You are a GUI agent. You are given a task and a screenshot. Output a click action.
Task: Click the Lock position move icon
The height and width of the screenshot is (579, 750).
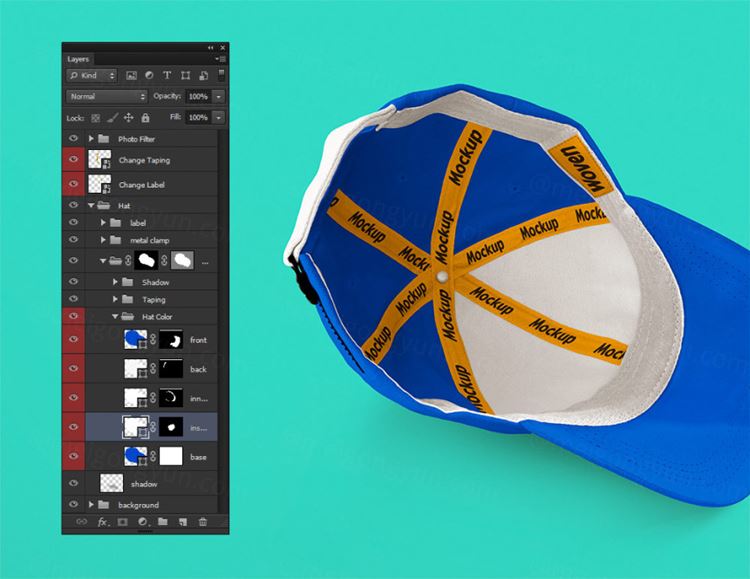(x=129, y=117)
